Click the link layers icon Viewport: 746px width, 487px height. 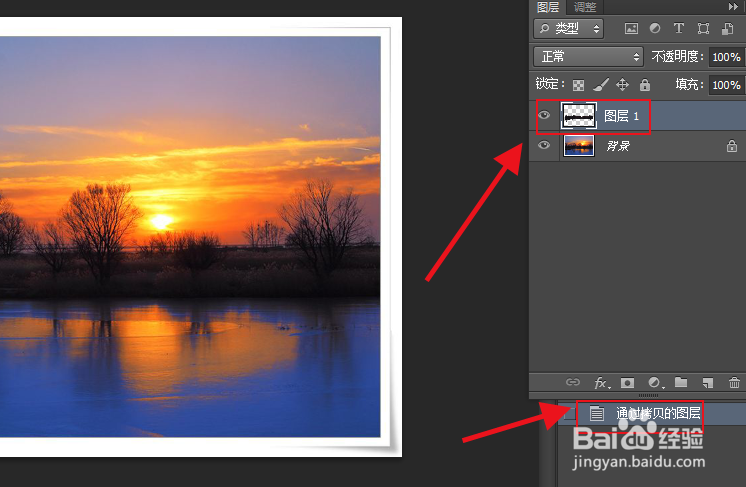pos(573,382)
